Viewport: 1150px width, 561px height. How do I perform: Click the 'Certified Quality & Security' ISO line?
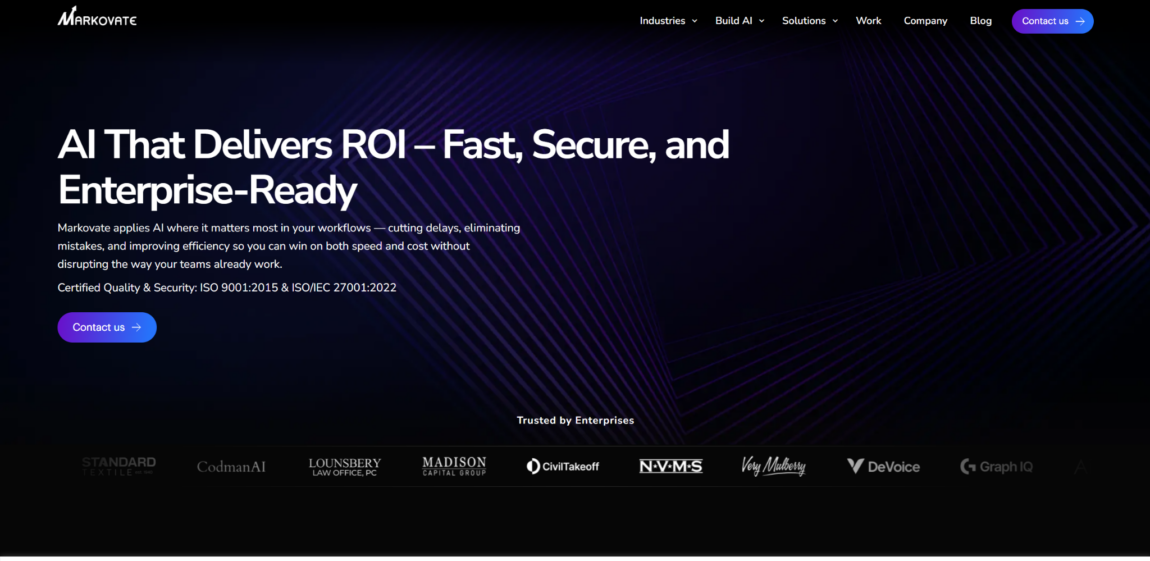227,287
